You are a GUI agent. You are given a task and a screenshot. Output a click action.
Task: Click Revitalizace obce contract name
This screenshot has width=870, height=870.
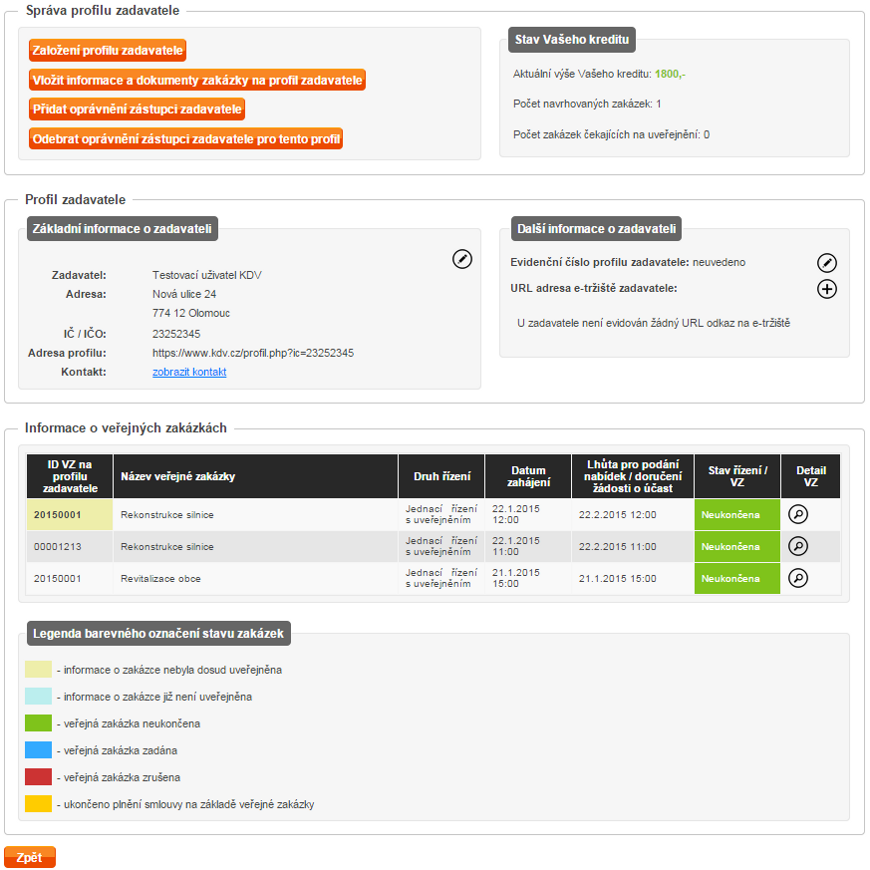click(160, 579)
